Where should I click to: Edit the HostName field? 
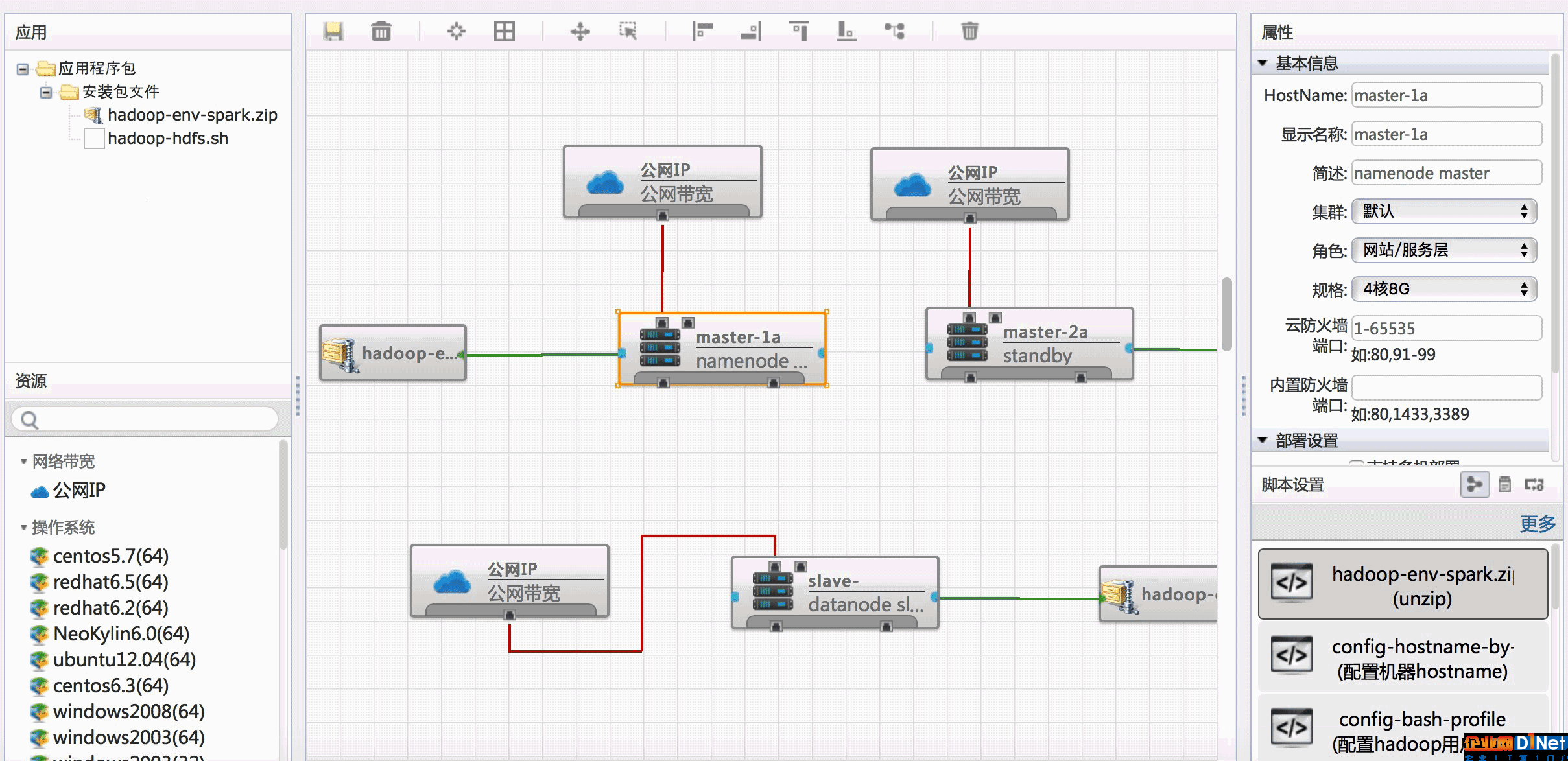[1447, 95]
